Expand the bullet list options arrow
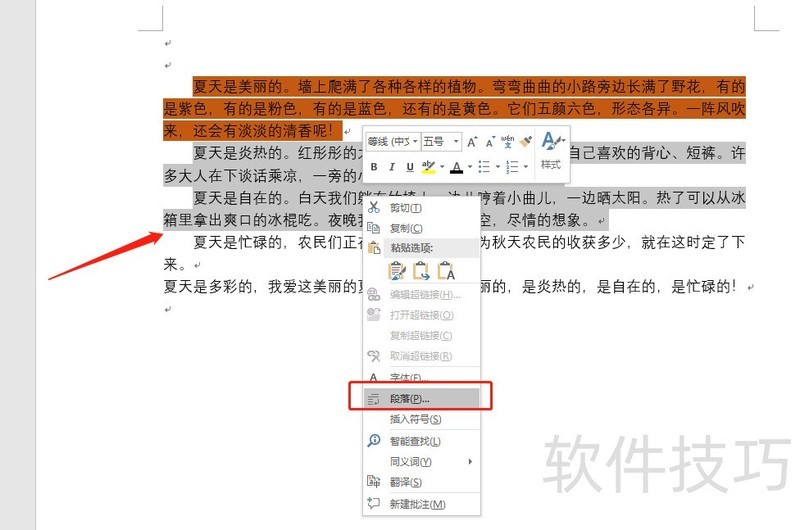Image resolution: width=800 pixels, height=530 pixels. click(497, 167)
